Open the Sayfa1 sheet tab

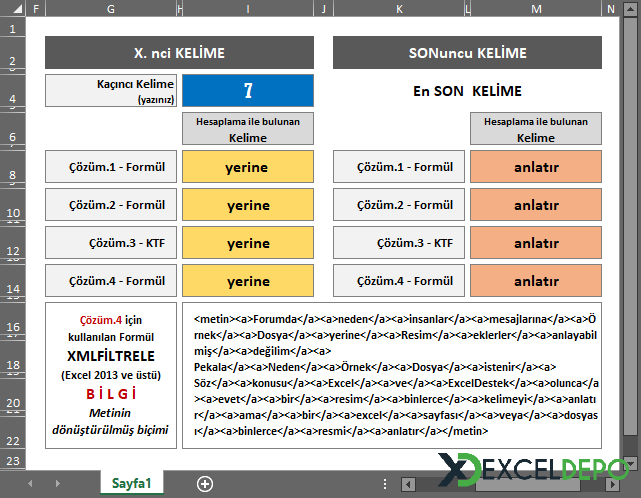131,484
